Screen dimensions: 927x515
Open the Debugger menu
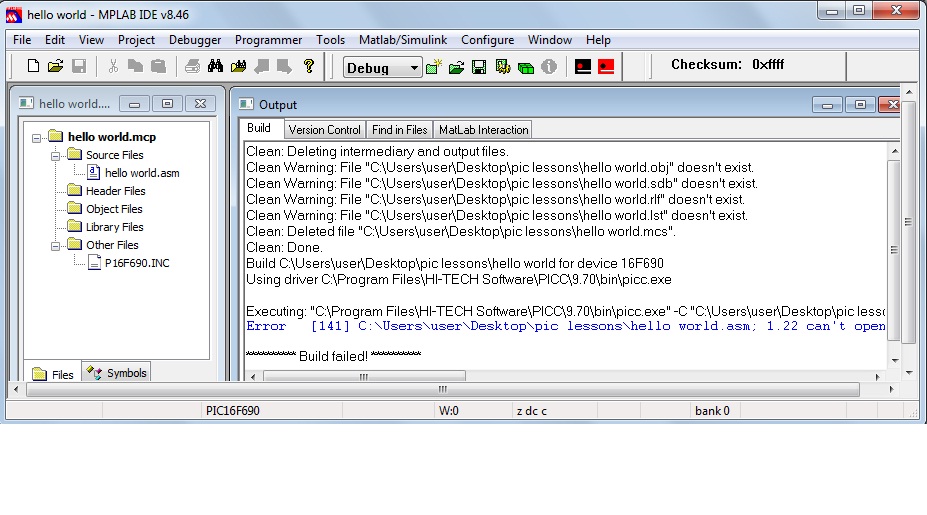195,40
